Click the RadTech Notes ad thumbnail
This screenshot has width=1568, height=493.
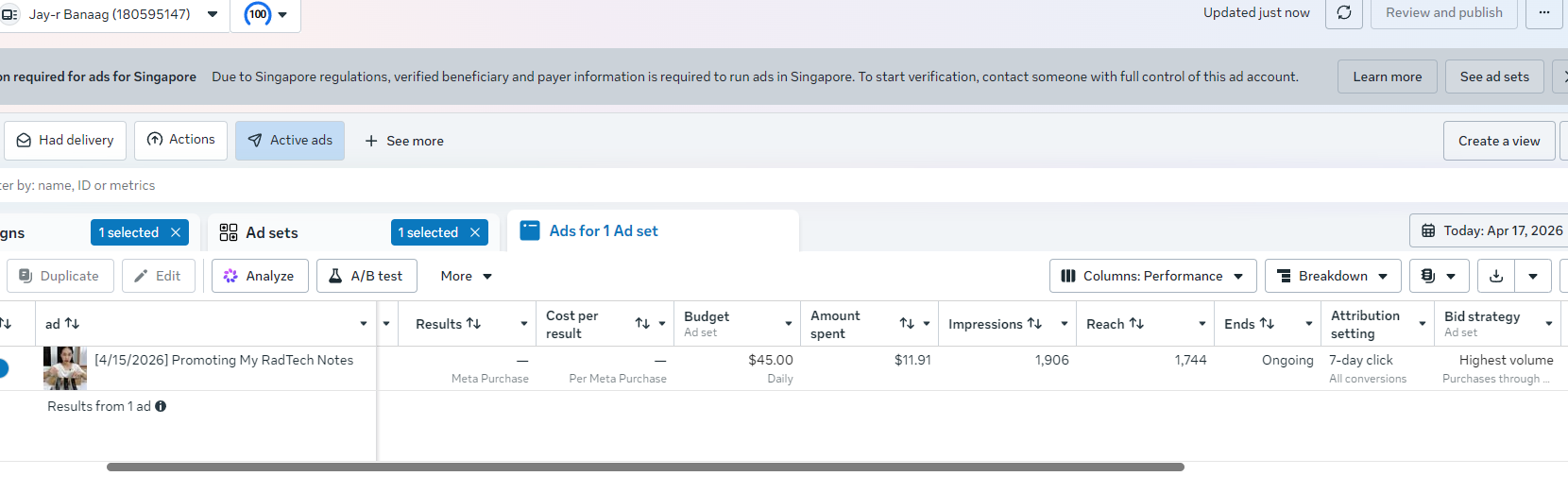pyautogui.click(x=65, y=368)
